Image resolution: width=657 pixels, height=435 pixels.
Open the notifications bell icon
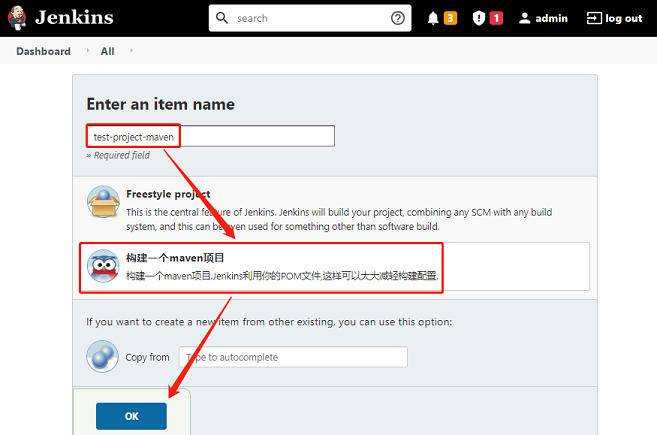click(x=432, y=18)
